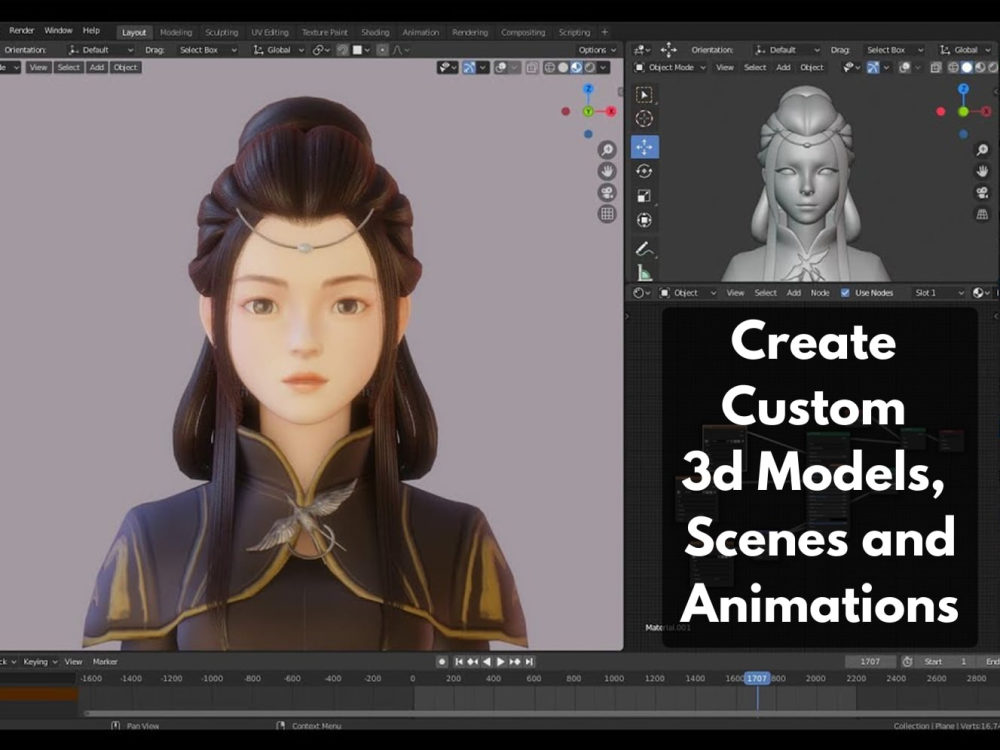
Task: Open the Slot 1 dropdown
Action: tap(938, 293)
